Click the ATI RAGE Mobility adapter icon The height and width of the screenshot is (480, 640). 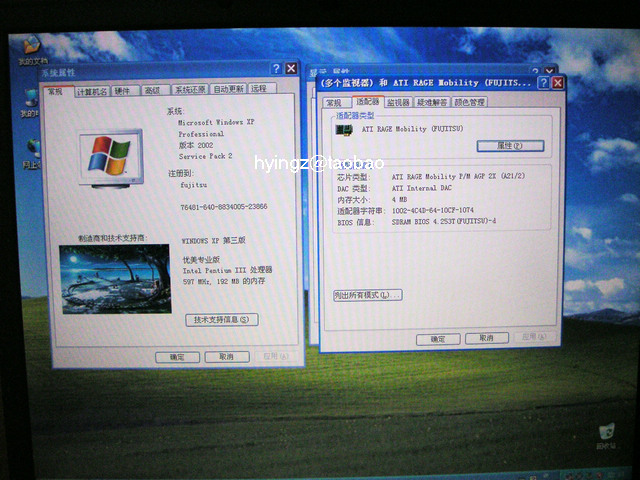[x=345, y=129]
